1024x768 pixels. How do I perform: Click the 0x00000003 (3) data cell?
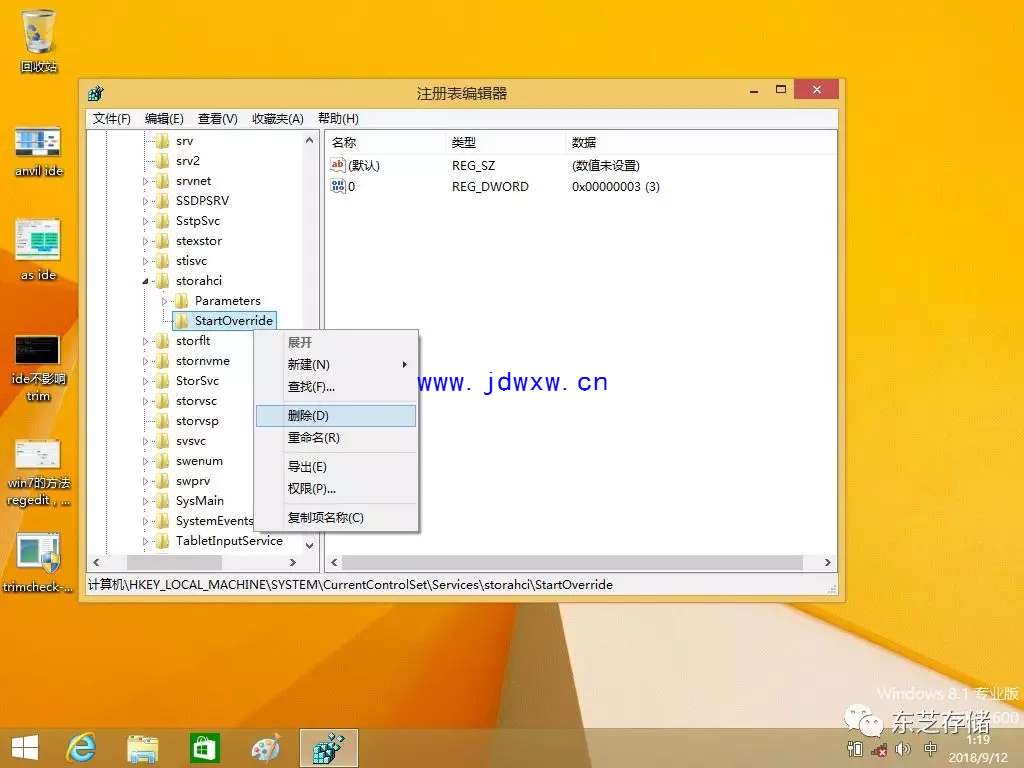click(616, 187)
